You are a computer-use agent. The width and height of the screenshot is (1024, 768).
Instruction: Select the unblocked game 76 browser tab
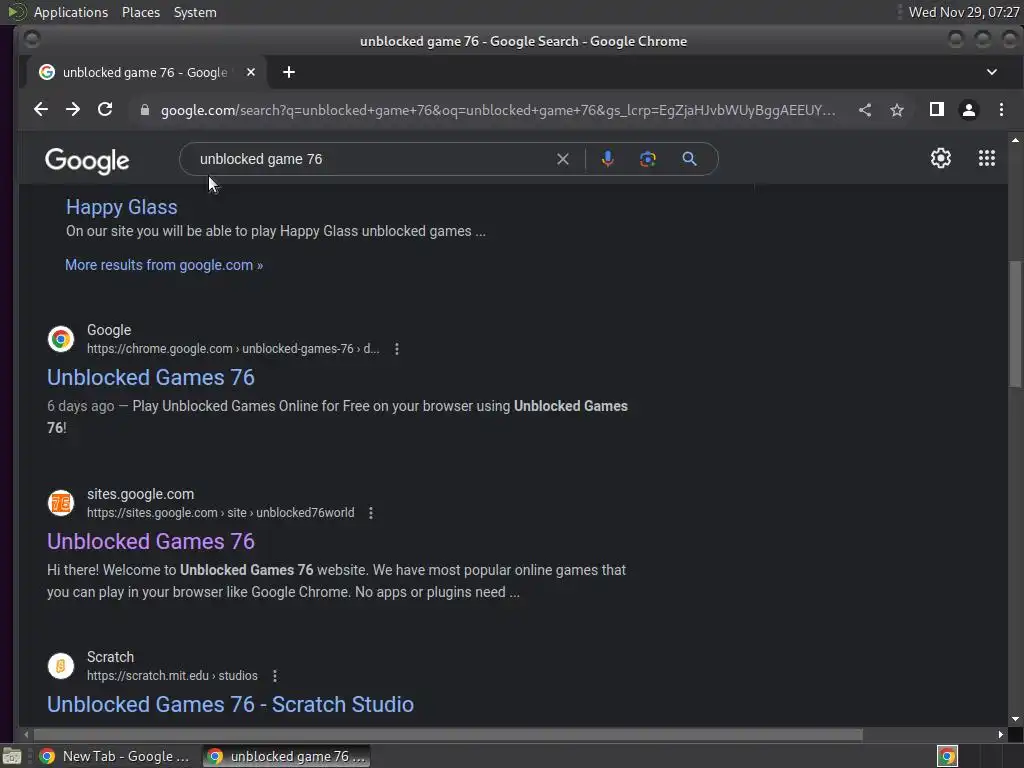(146, 72)
